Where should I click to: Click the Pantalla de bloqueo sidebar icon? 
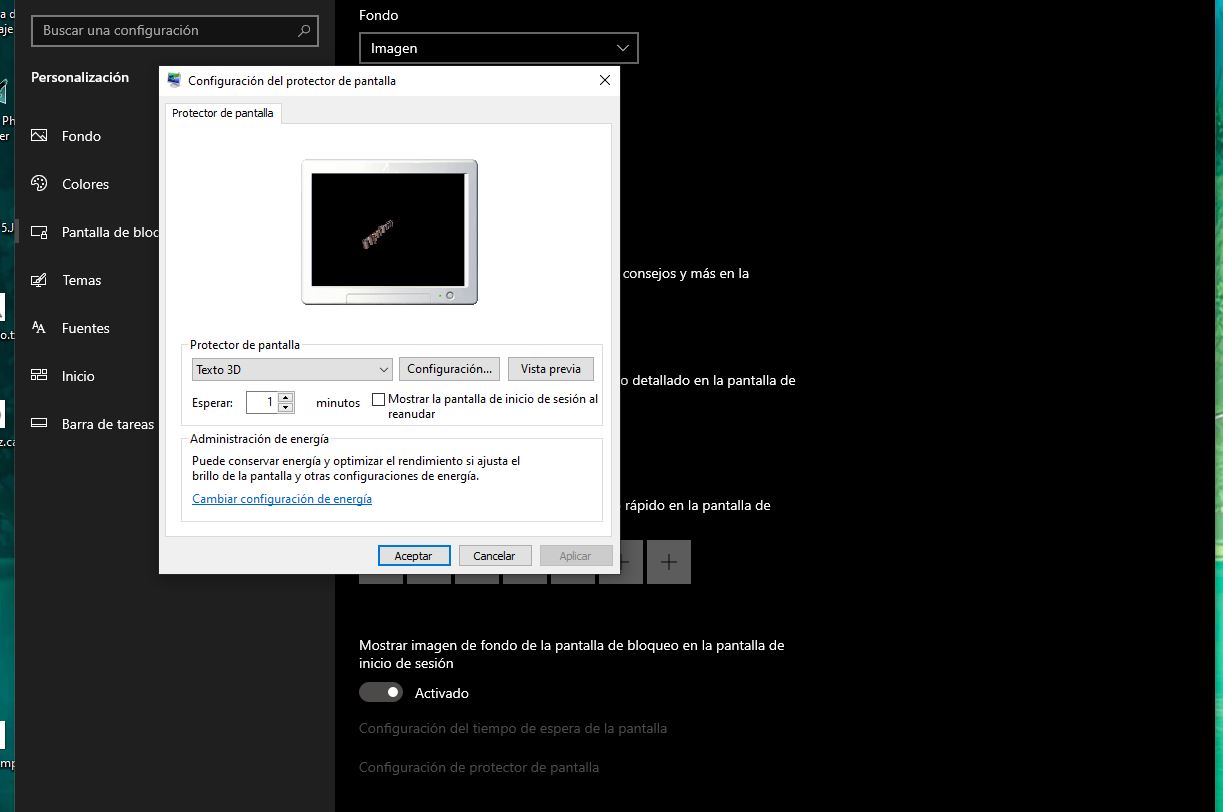[x=40, y=232]
